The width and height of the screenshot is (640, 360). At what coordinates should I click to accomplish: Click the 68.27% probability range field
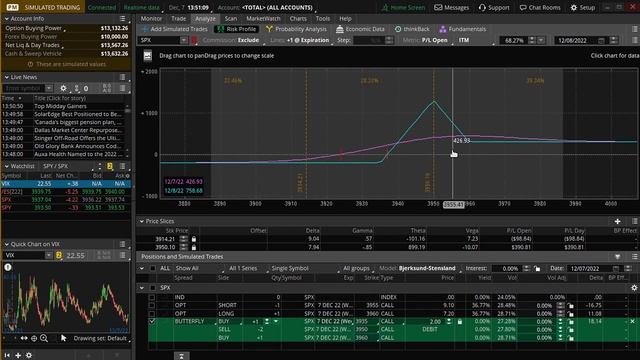click(514, 40)
